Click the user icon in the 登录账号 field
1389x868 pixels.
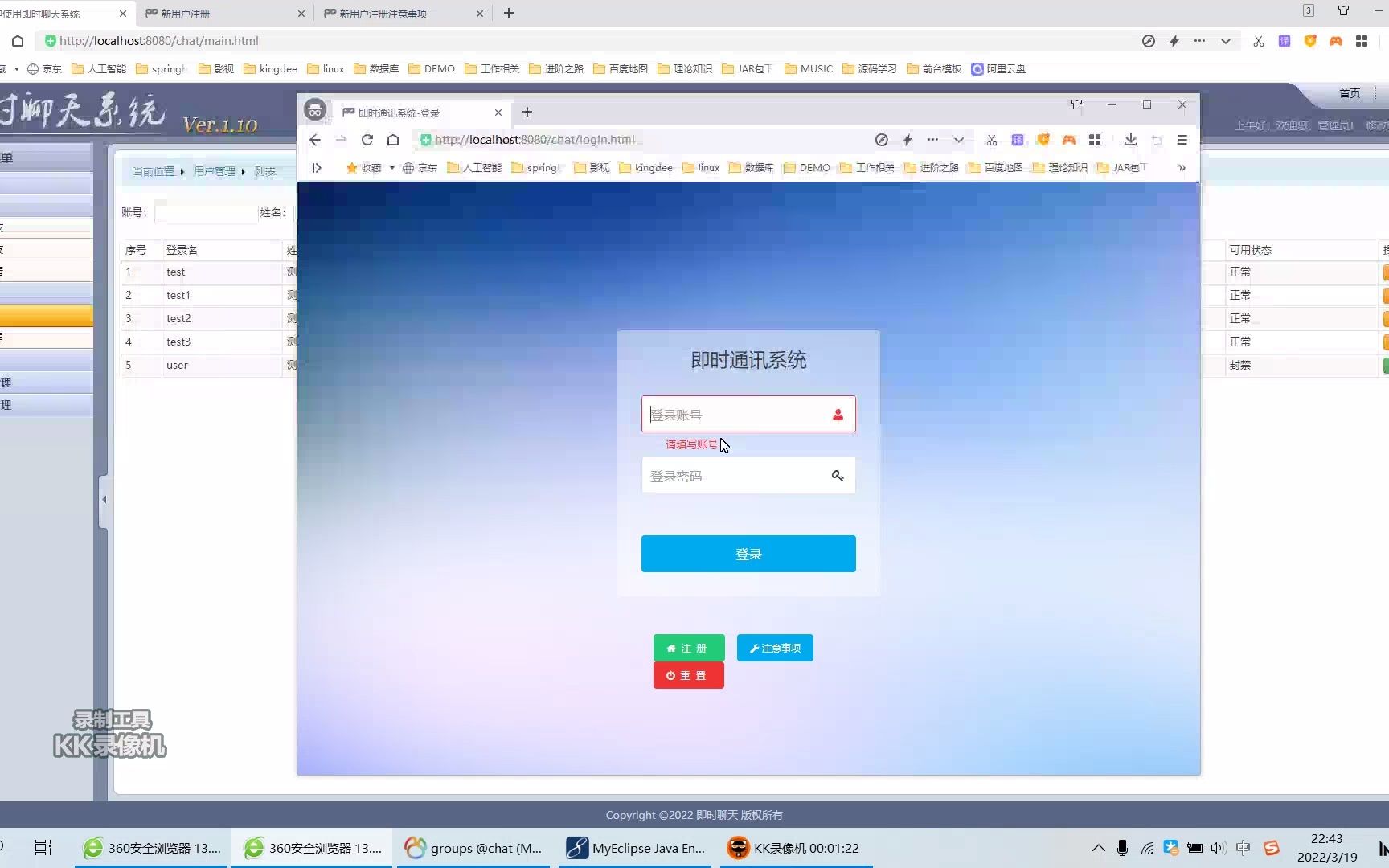tap(838, 415)
